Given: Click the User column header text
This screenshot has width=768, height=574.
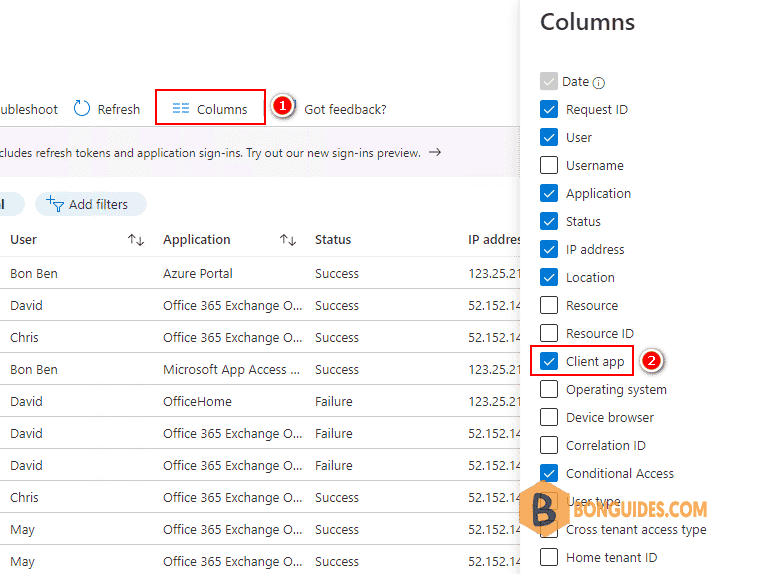Looking at the screenshot, I should click(x=24, y=239).
